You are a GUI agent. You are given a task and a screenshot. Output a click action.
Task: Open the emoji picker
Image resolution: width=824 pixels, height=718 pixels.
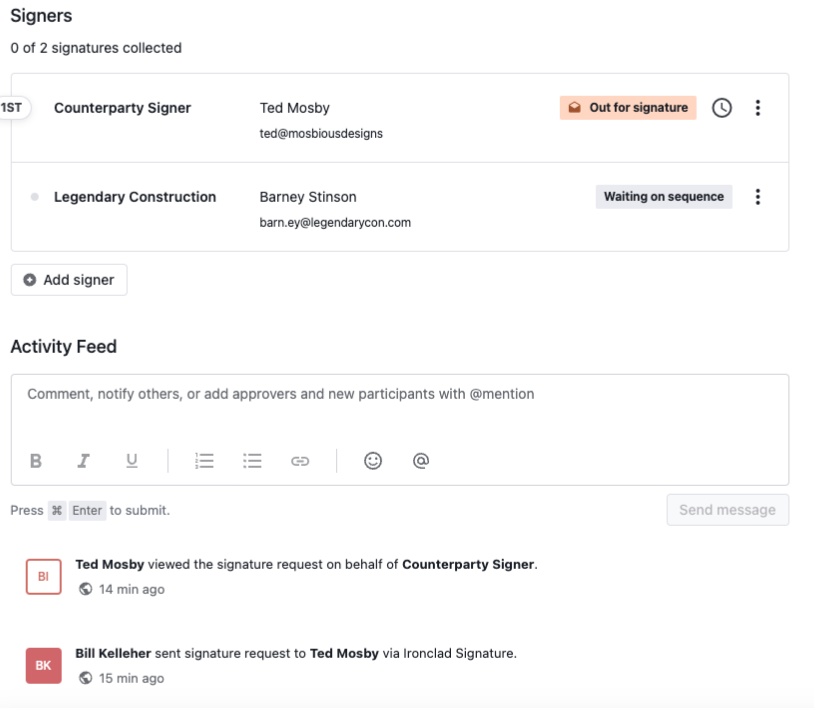pyautogui.click(x=373, y=461)
